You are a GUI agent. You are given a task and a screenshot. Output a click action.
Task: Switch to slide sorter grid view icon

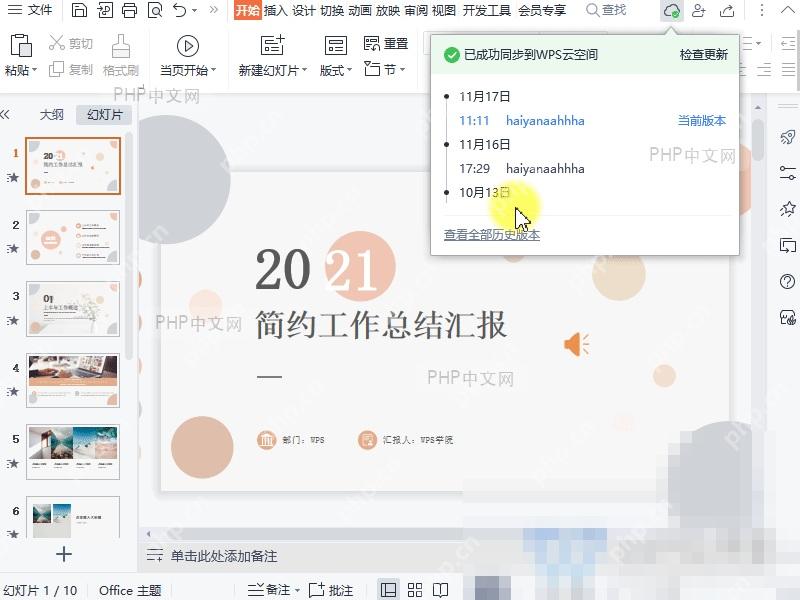[x=415, y=590]
